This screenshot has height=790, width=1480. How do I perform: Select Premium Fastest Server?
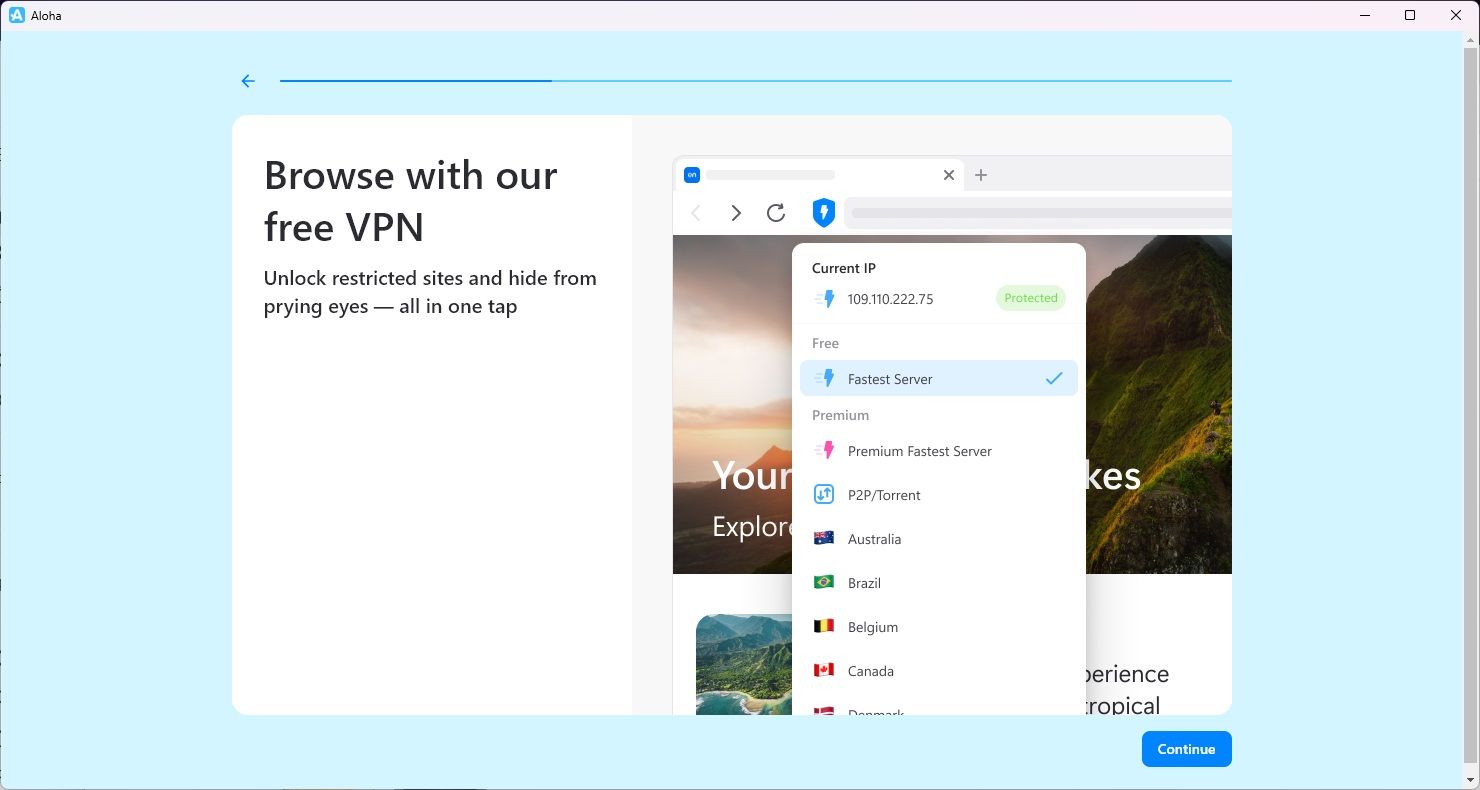[x=939, y=451]
